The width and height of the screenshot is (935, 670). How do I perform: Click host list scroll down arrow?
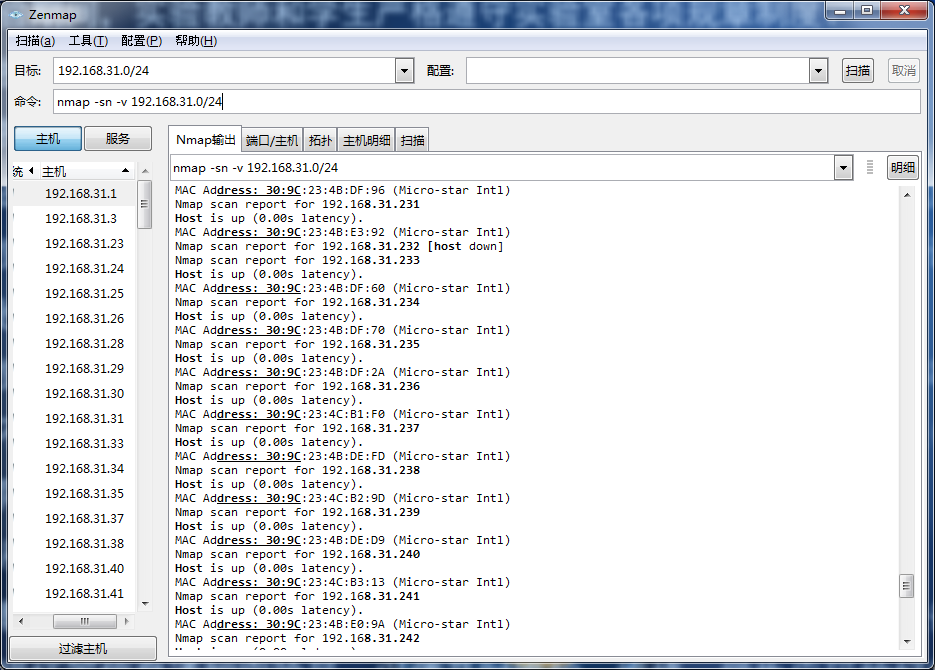[145, 604]
